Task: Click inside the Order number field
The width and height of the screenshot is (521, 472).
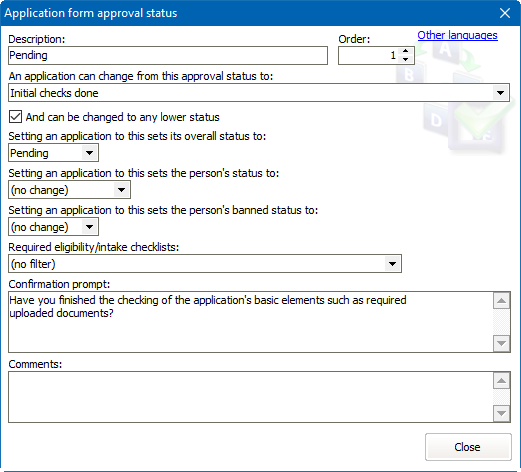Action: (x=369, y=55)
